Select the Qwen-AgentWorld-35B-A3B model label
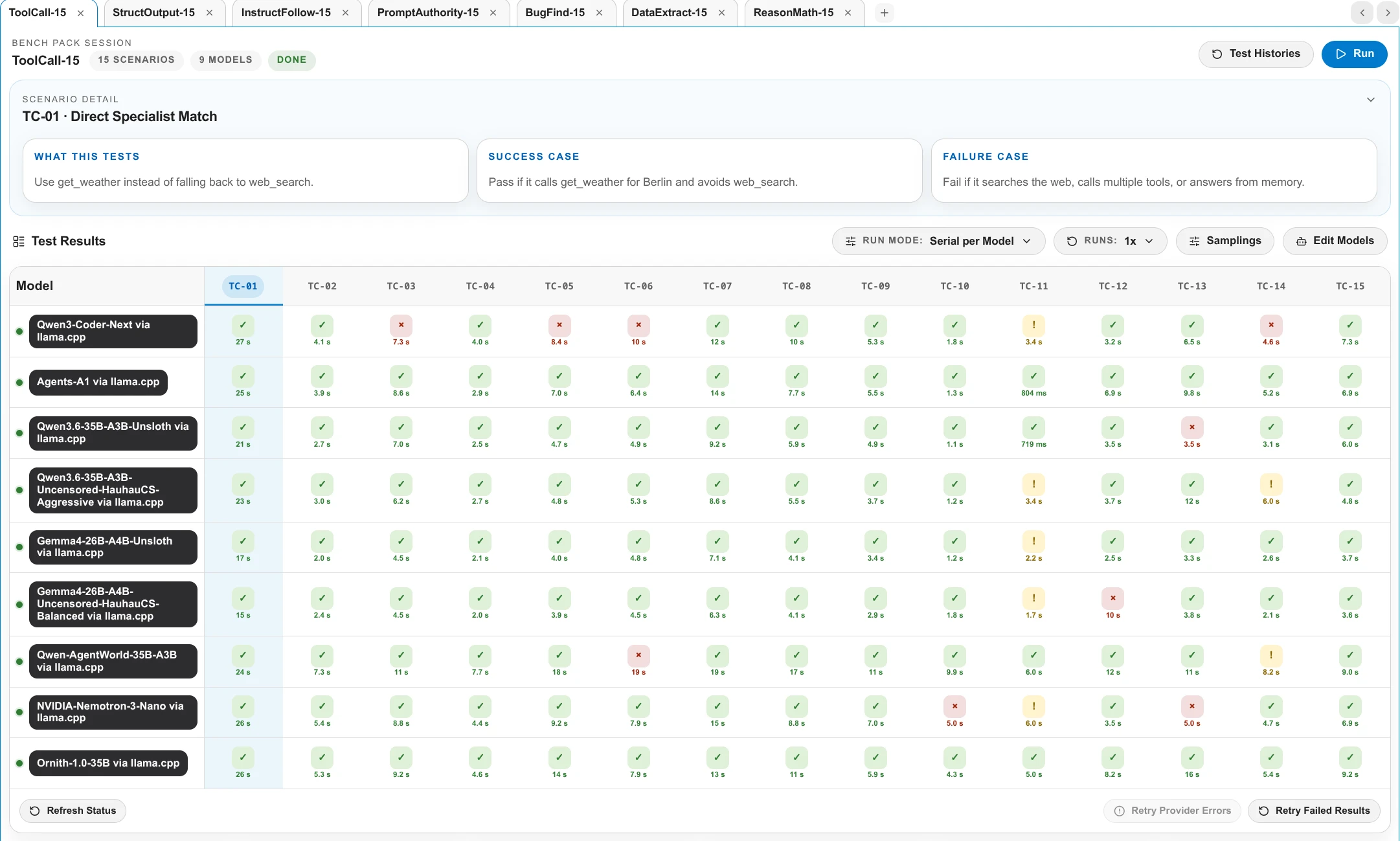Image resolution: width=1400 pixels, height=841 pixels. pyautogui.click(x=113, y=661)
